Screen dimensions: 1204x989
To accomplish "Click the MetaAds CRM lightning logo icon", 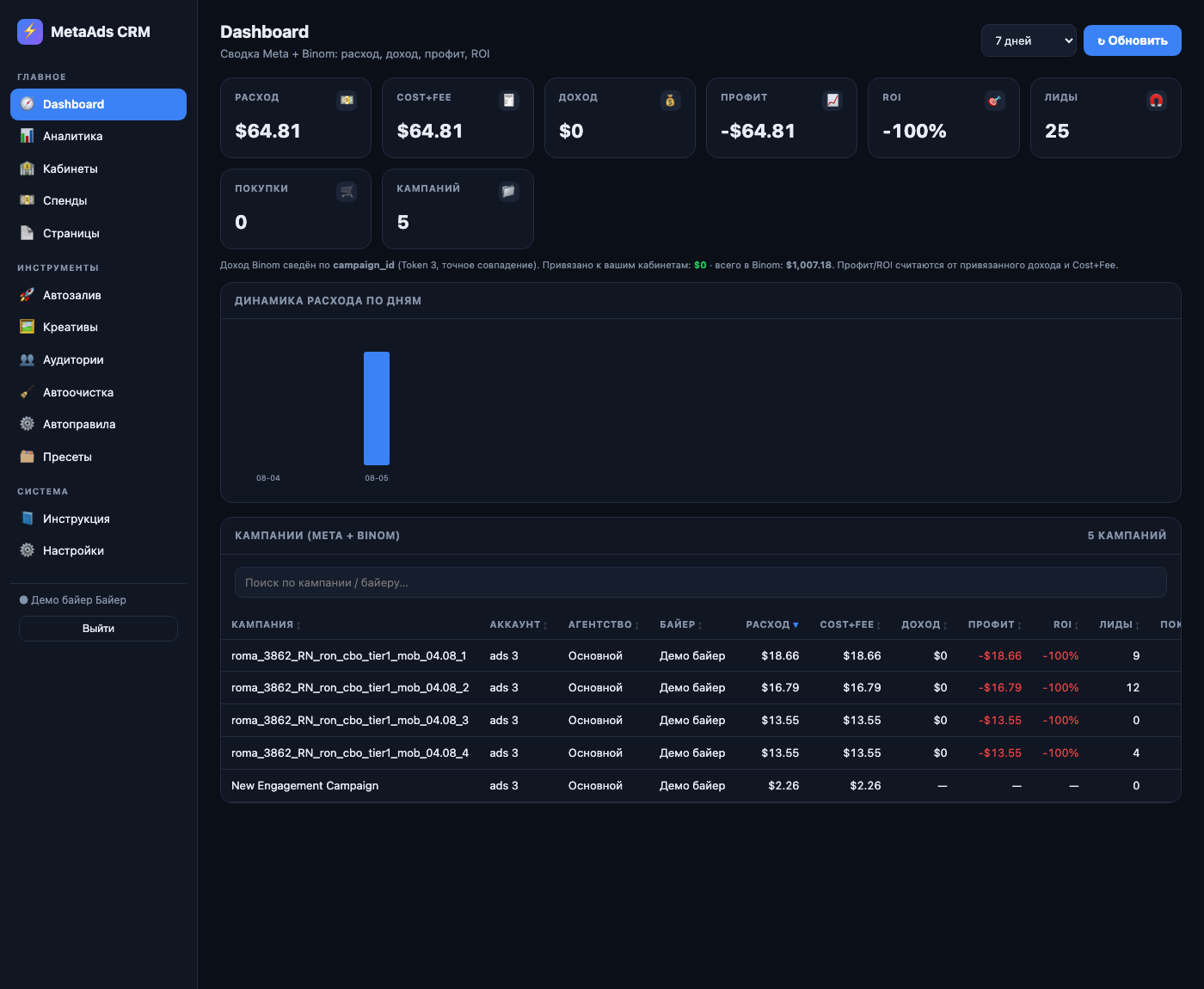I will (x=30, y=32).
